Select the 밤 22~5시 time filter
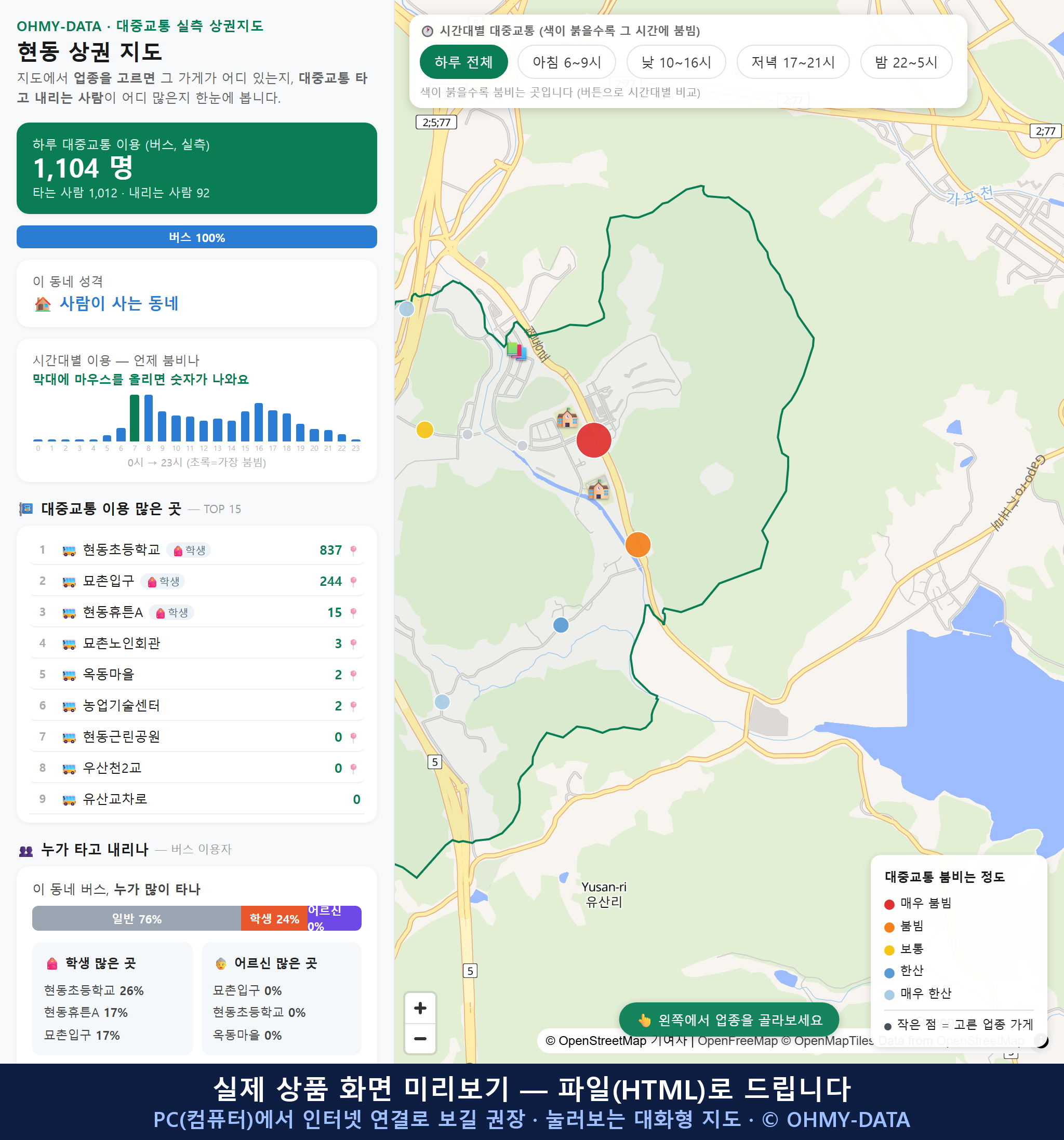The width and height of the screenshot is (1064, 1140). point(906,62)
